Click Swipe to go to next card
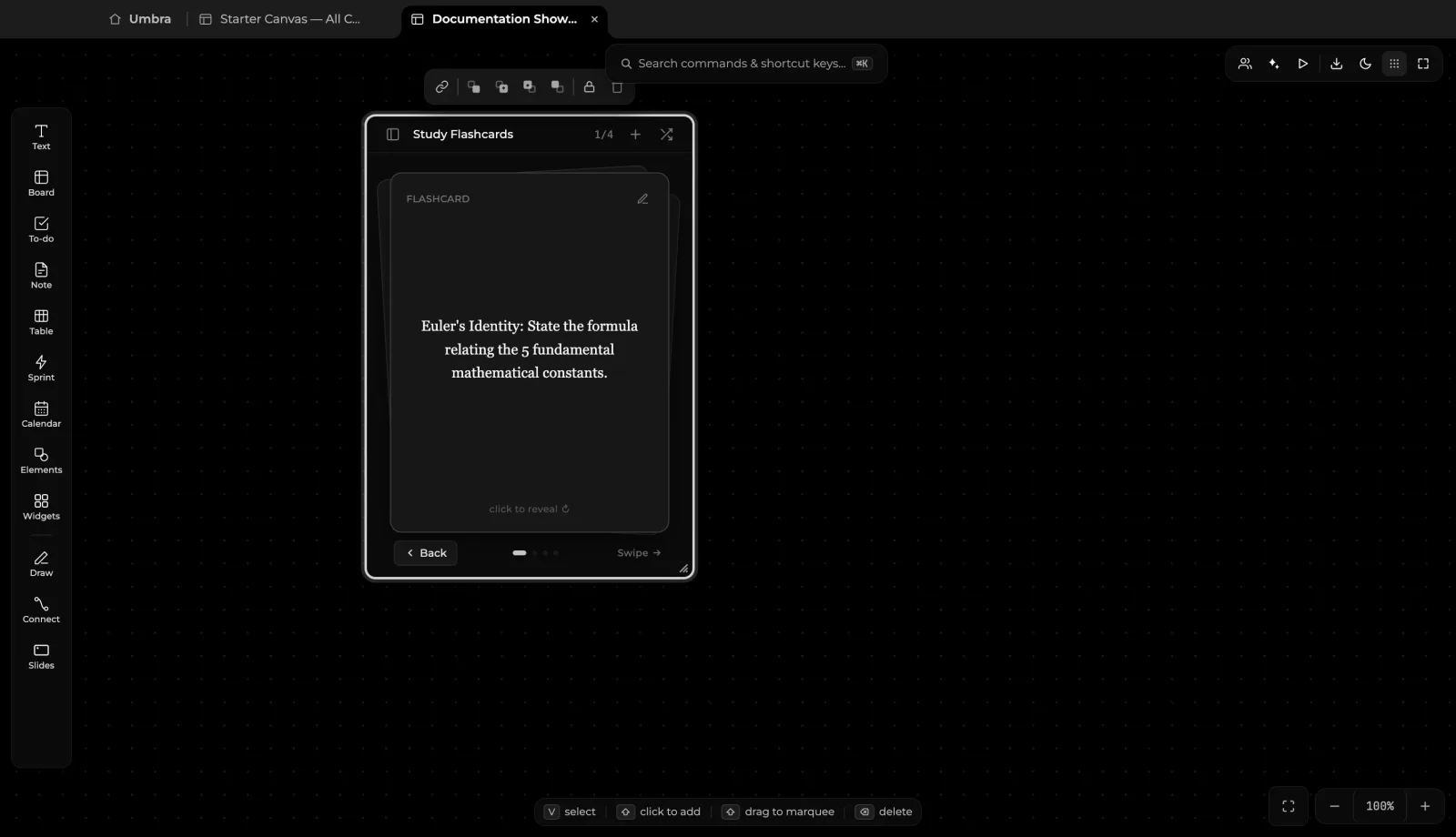The image size is (1456, 837). tap(639, 552)
